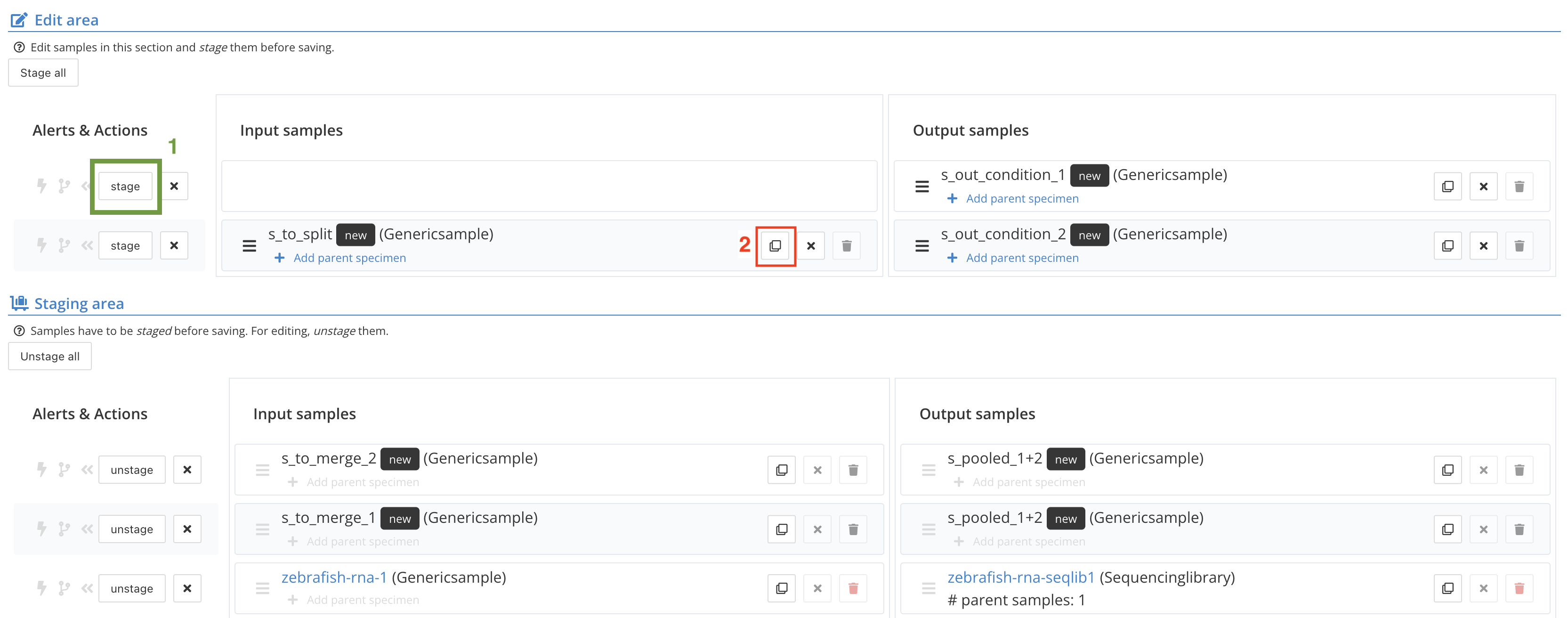
Task: Unstage the s_to_merge_1 row
Action: (x=132, y=530)
